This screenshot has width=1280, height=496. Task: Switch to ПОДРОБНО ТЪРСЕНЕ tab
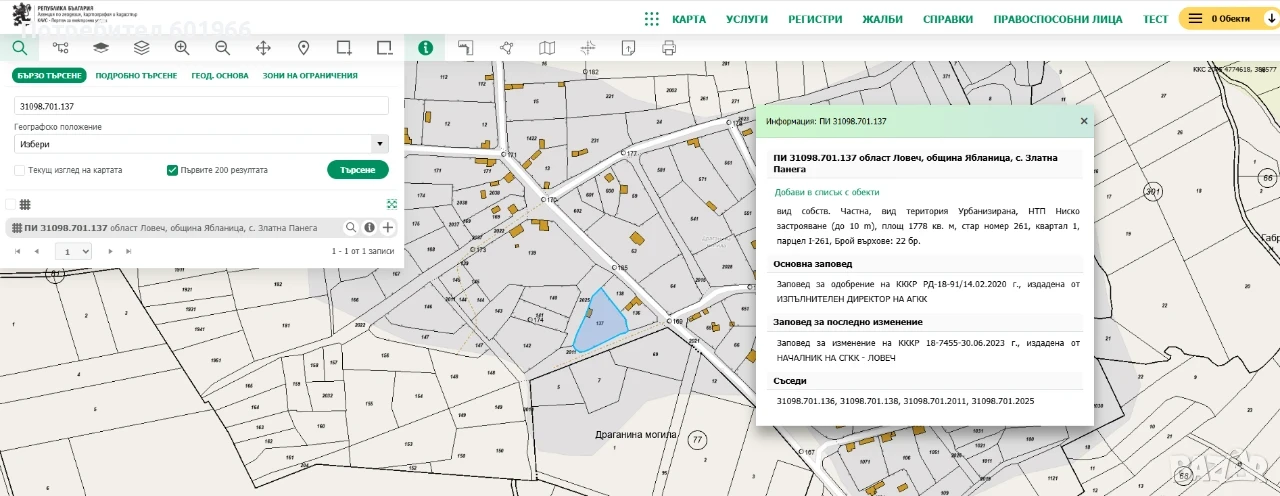click(137, 75)
